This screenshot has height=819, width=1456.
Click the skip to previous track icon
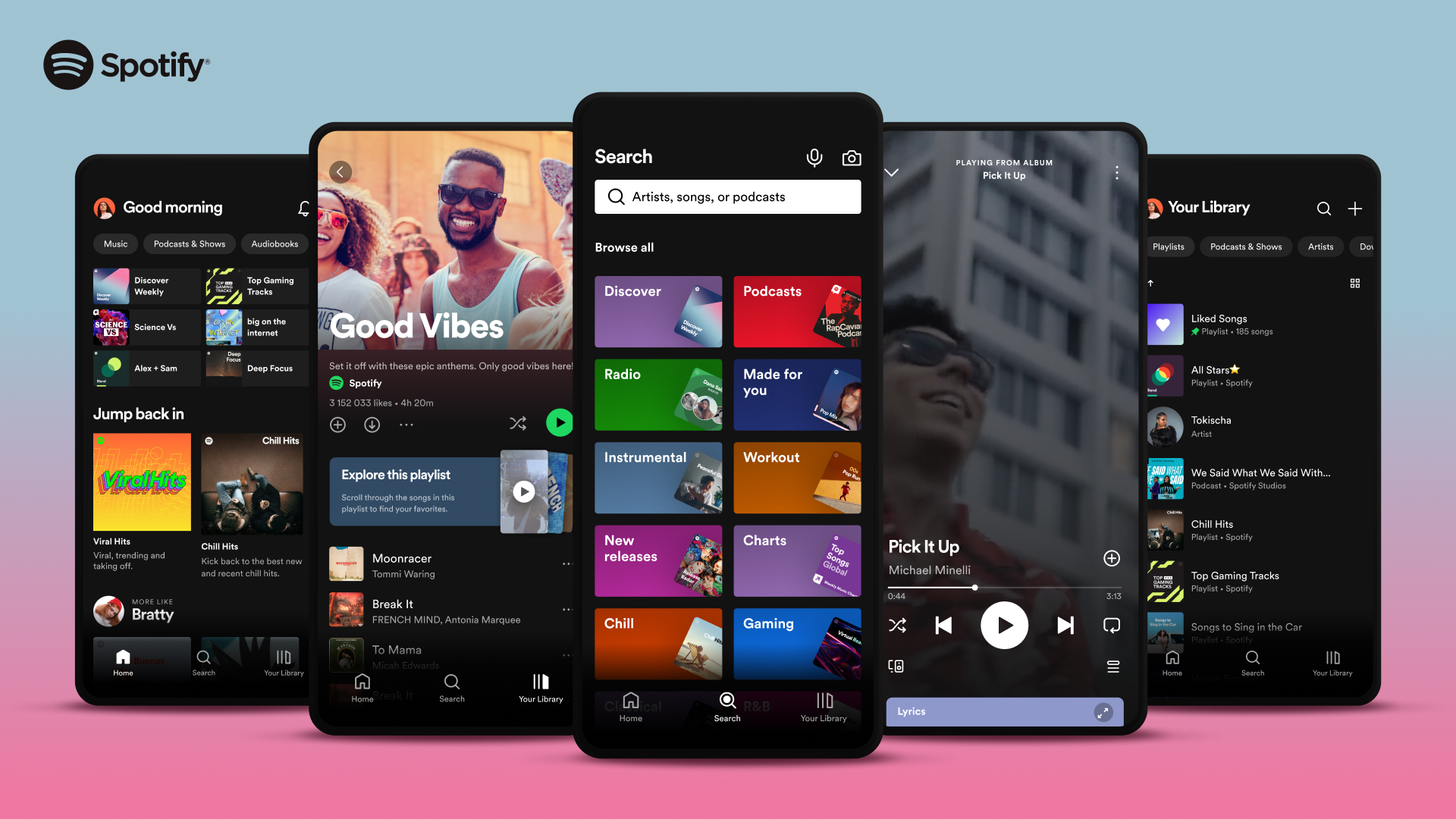pos(943,625)
